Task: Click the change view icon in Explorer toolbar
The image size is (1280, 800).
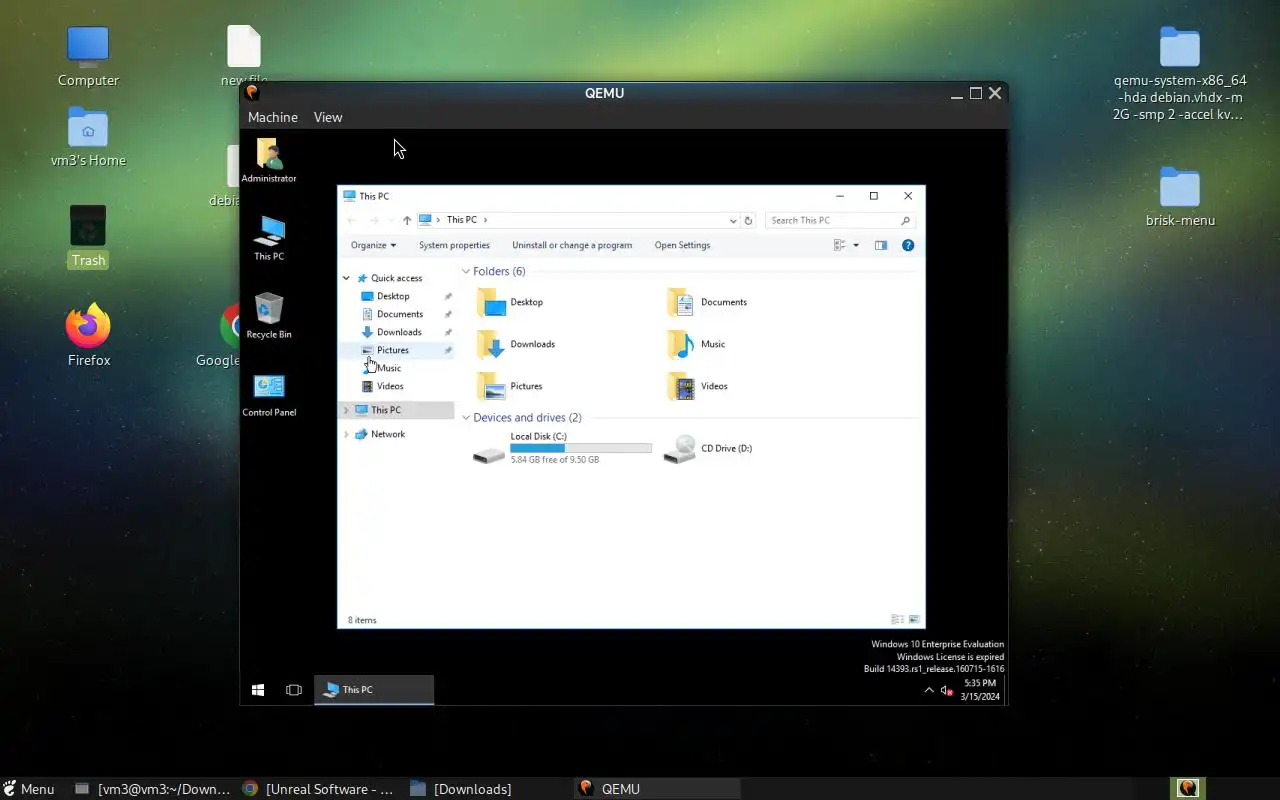Action: click(840, 245)
